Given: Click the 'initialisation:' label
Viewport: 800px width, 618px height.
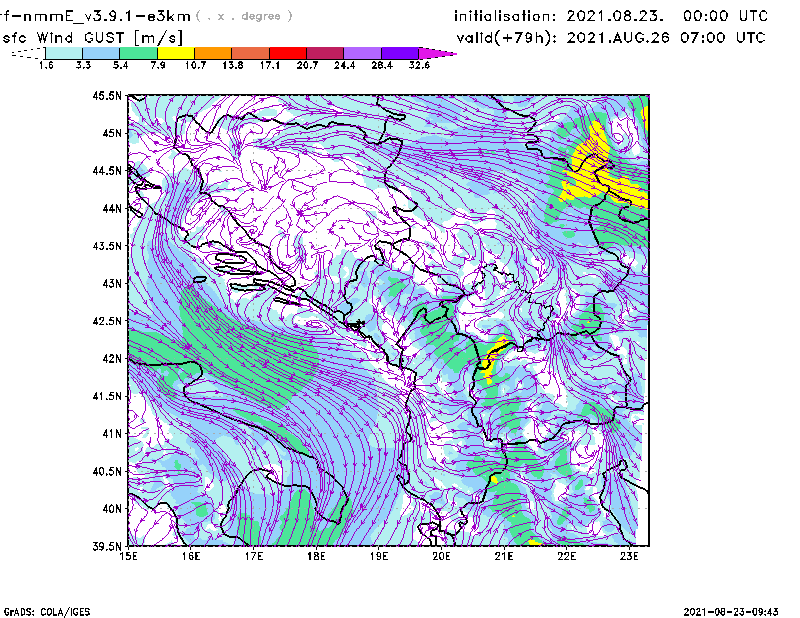Looking at the screenshot, I should 505,16.
